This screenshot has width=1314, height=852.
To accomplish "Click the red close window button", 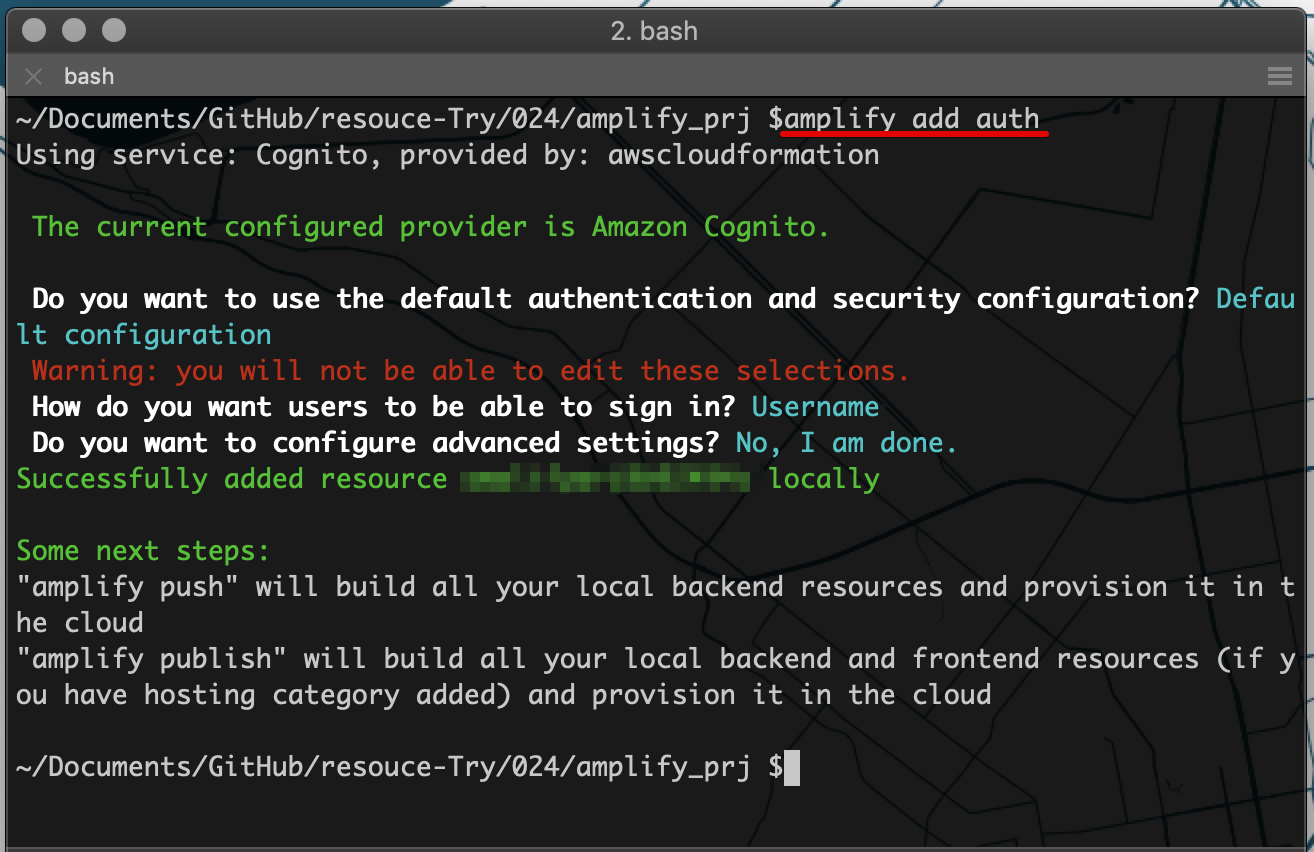I will [x=34, y=30].
